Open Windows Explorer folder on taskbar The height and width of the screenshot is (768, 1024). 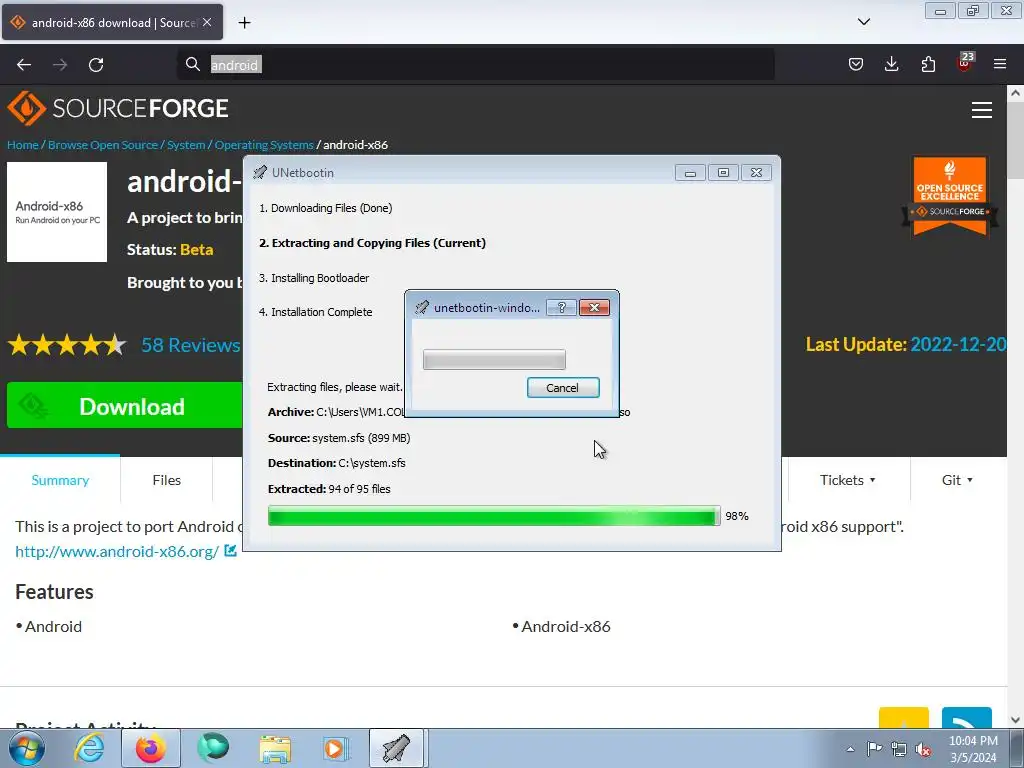coord(275,748)
